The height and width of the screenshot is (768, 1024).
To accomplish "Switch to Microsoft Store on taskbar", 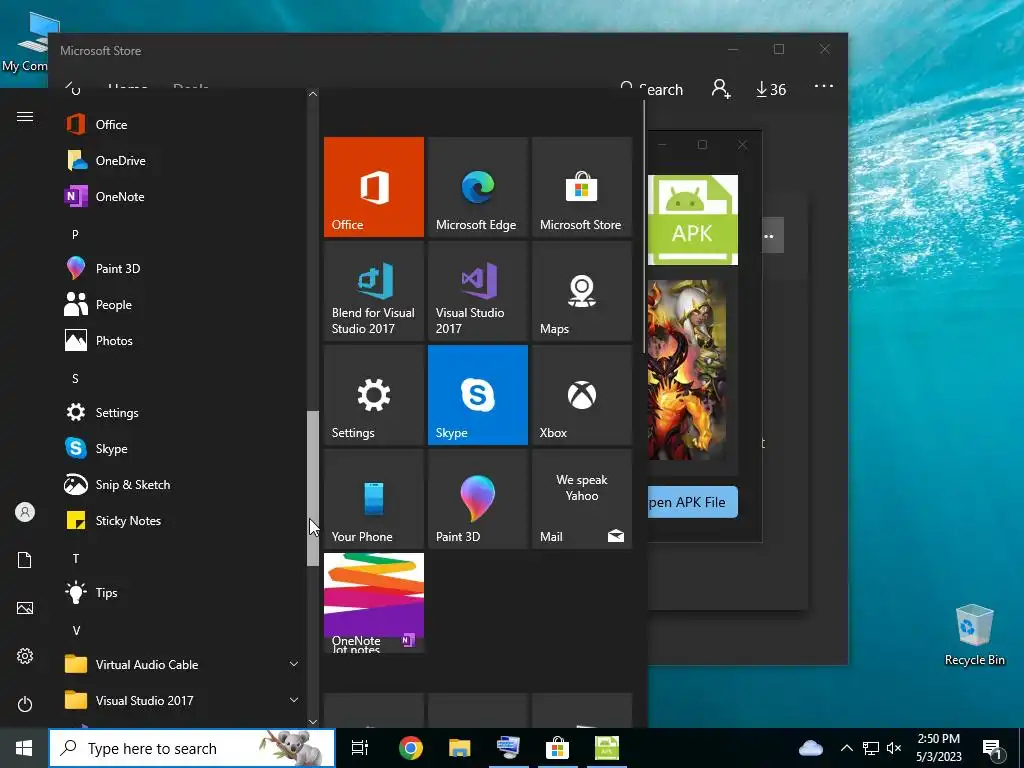I will pos(557,748).
